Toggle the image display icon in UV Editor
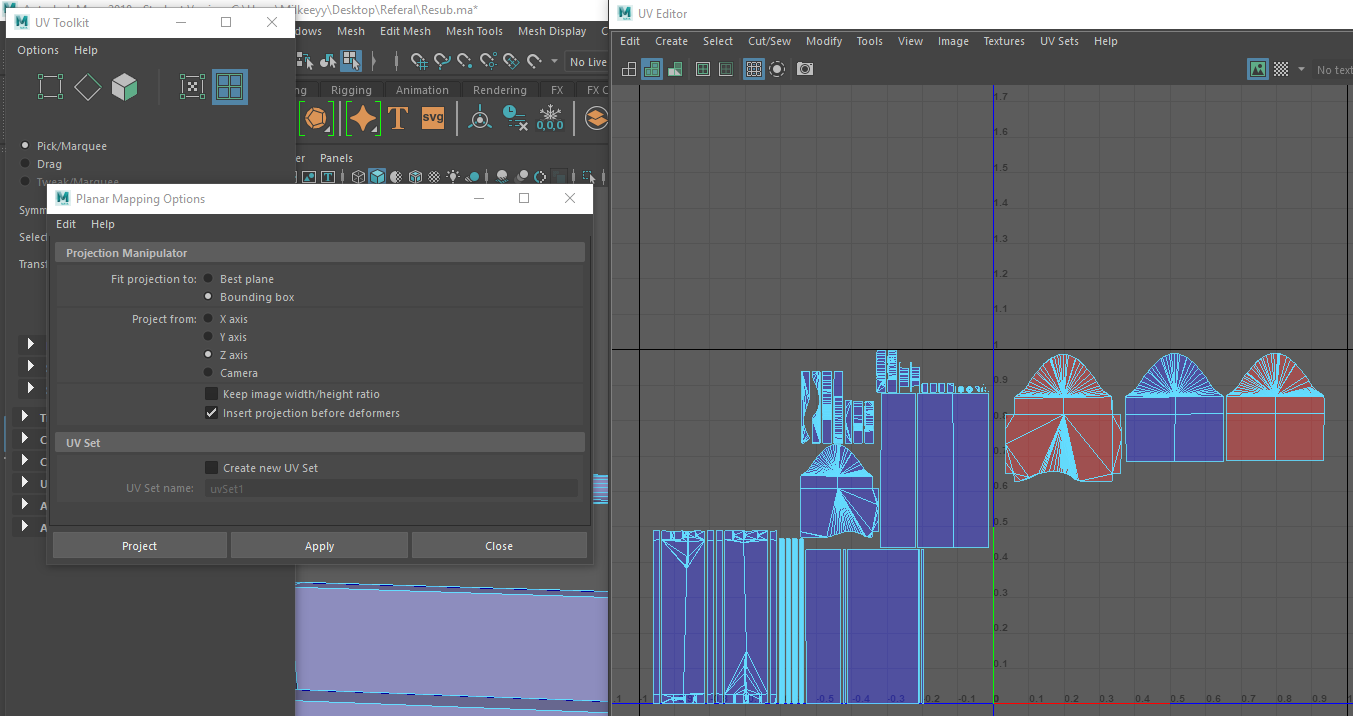The height and width of the screenshot is (716, 1353). click(1258, 69)
